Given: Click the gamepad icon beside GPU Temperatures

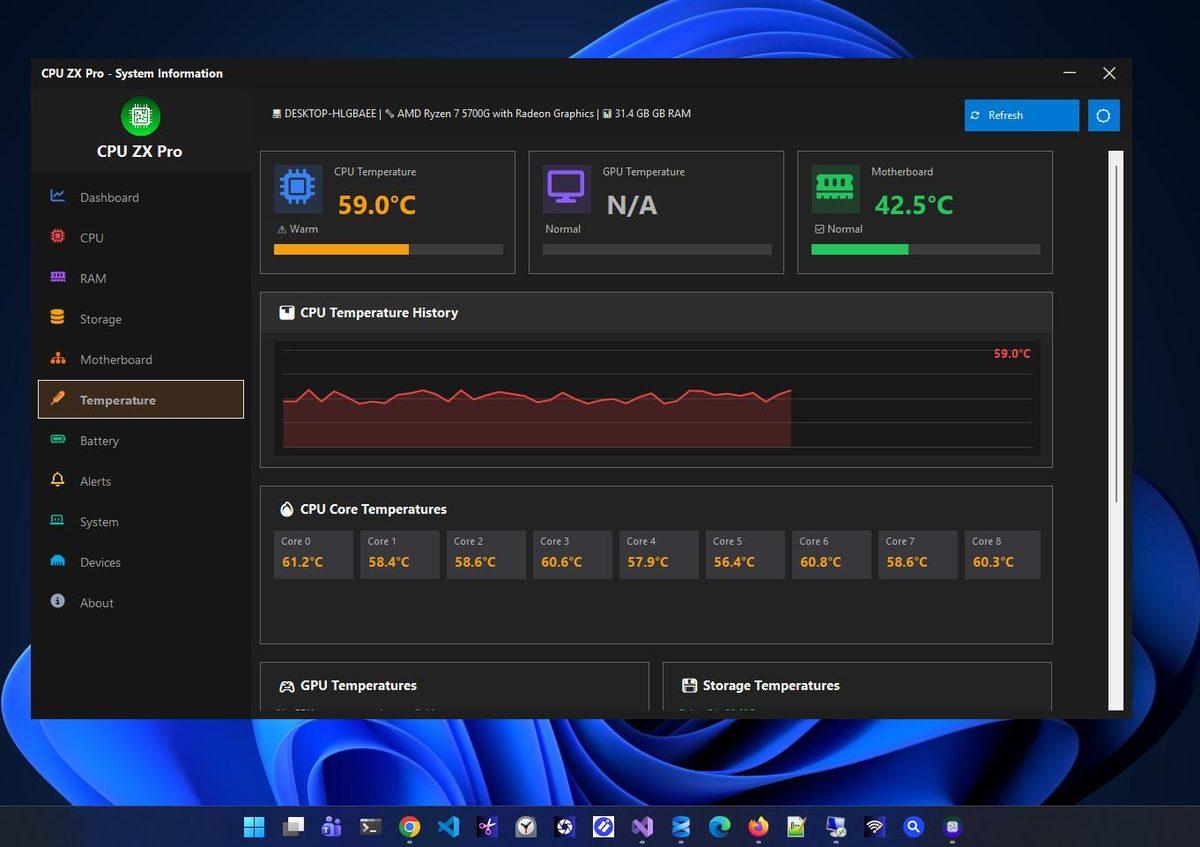Looking at the screenshot, I should click(x=287, y=686).
